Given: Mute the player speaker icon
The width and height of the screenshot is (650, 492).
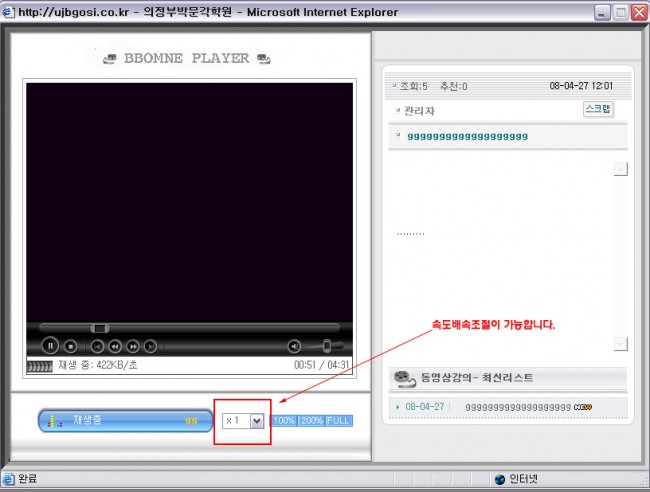Looking at the screenshot, I should tap(294, 346).
